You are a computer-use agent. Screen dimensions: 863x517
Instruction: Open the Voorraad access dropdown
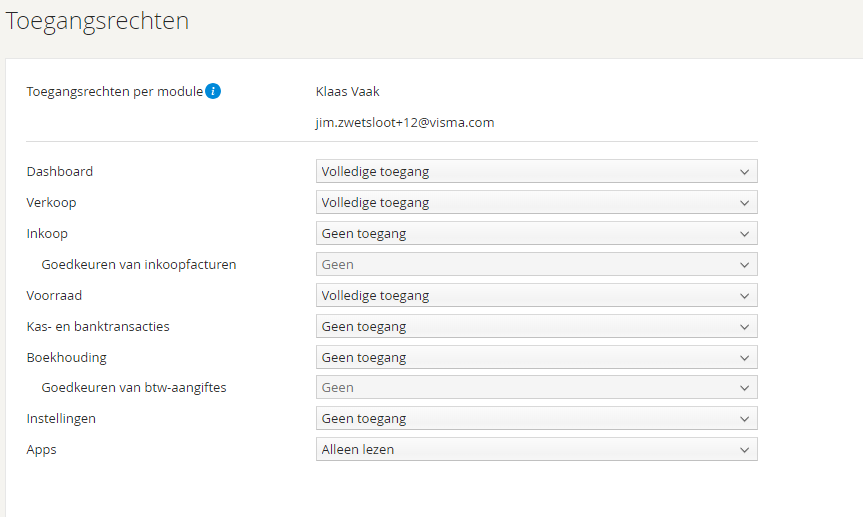pyautogui.click(x=536, y=295)
